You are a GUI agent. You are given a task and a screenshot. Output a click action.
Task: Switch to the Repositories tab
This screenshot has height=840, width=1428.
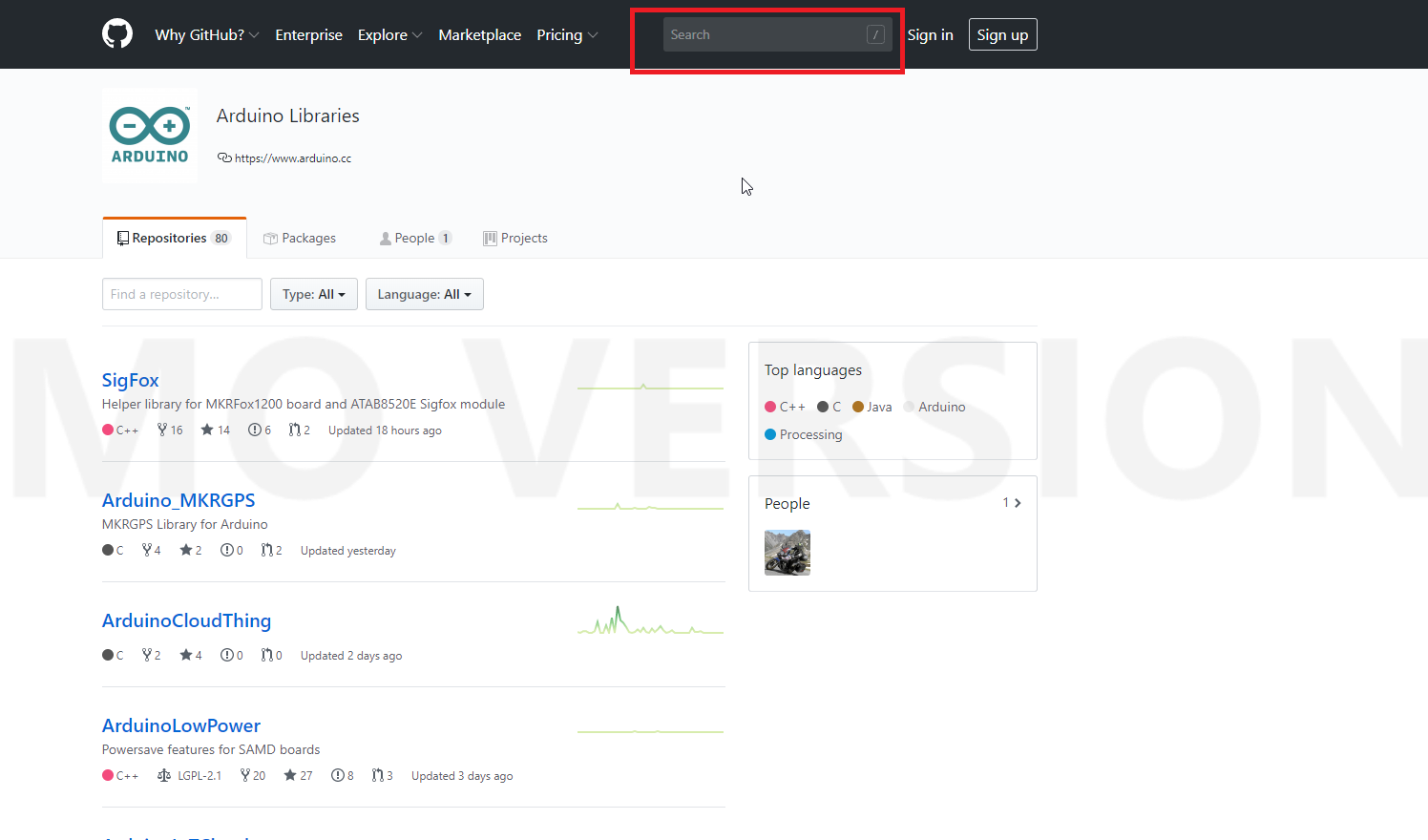coord(174,238)
